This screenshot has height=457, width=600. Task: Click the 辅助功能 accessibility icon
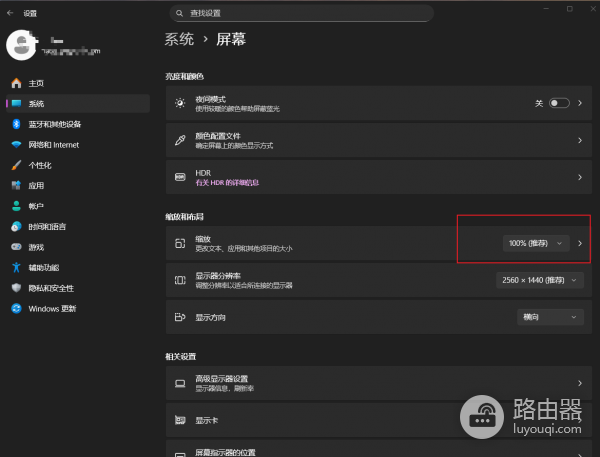pyautogui.click(x=16, y=268)
